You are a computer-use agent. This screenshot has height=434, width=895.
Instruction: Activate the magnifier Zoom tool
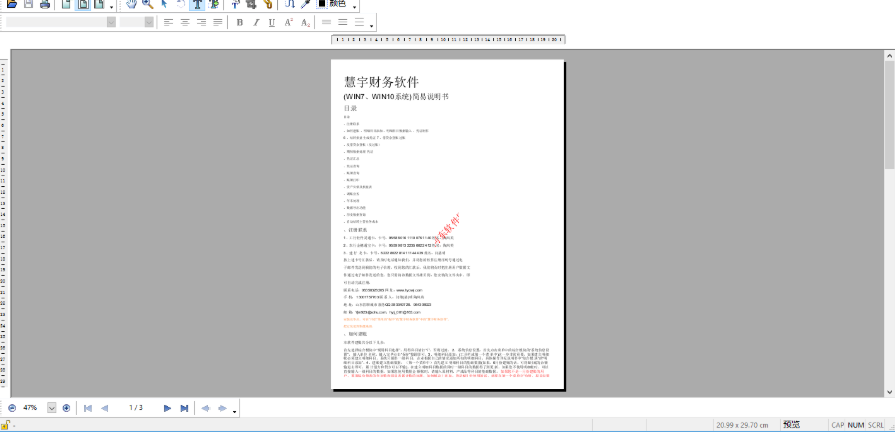(x=148, y=4)
